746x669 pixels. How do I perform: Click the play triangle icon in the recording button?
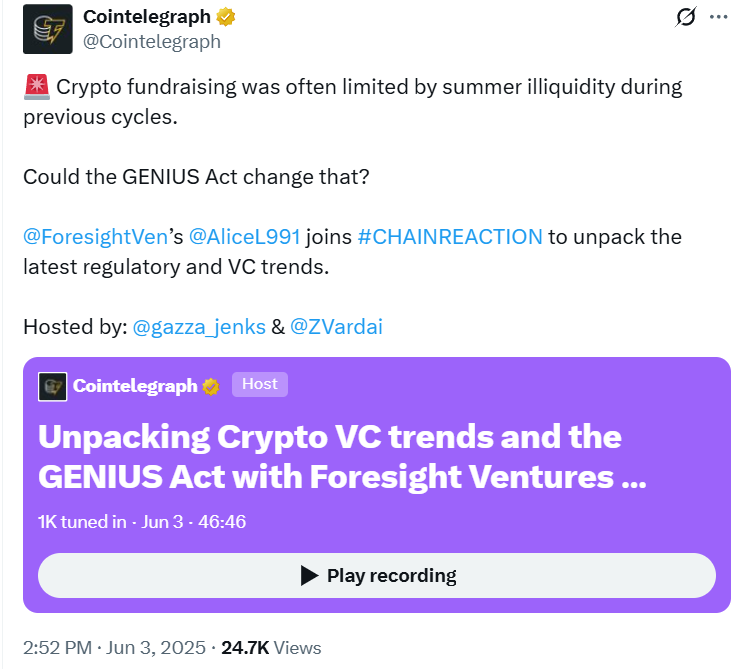point(309,575)
